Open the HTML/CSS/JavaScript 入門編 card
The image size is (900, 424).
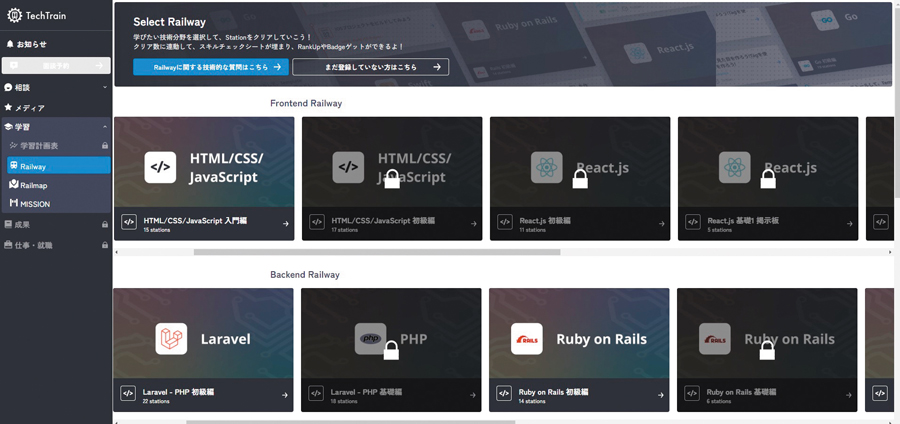204,178
